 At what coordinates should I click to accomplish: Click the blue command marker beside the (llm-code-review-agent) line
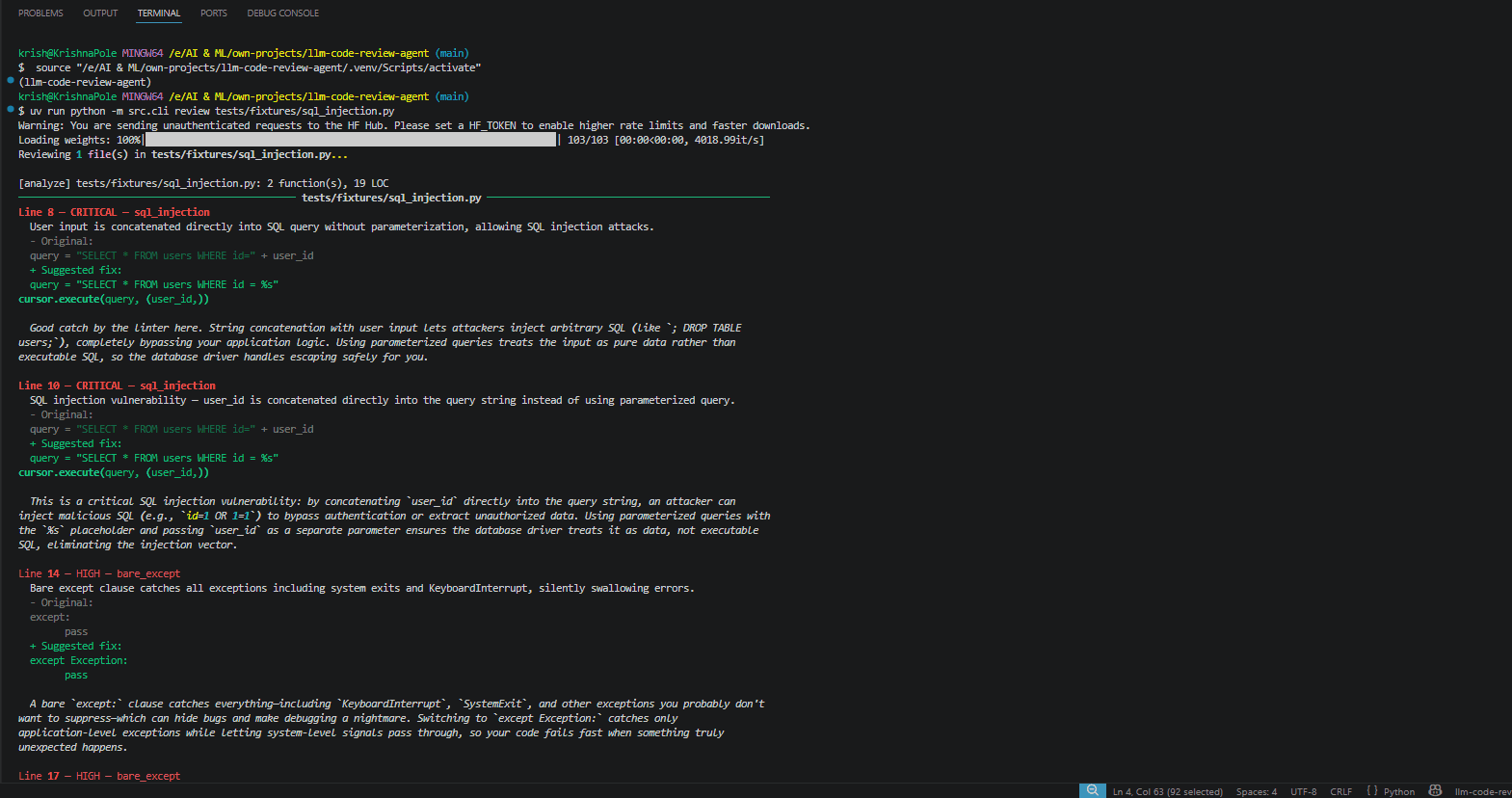(x=11, y=80)
